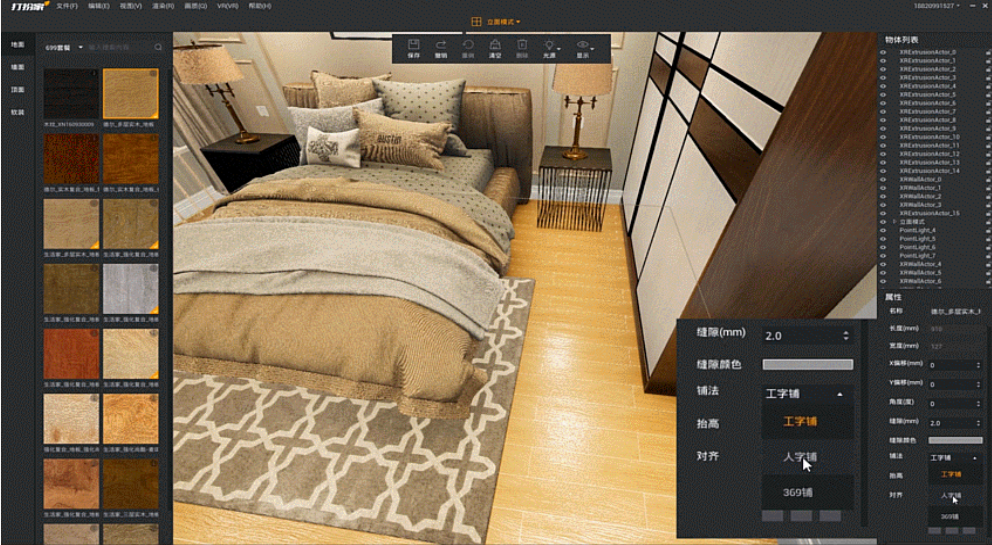Click the enlarged 缝隙颜色 gray color swatch

(807, 365)
